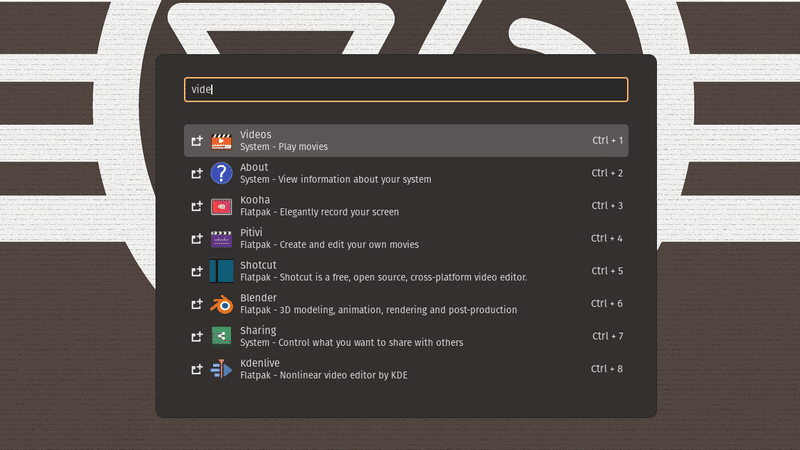Click the "Ctrl + 8" shortcut label
The image size is (800, 450).
coord(607,369)
